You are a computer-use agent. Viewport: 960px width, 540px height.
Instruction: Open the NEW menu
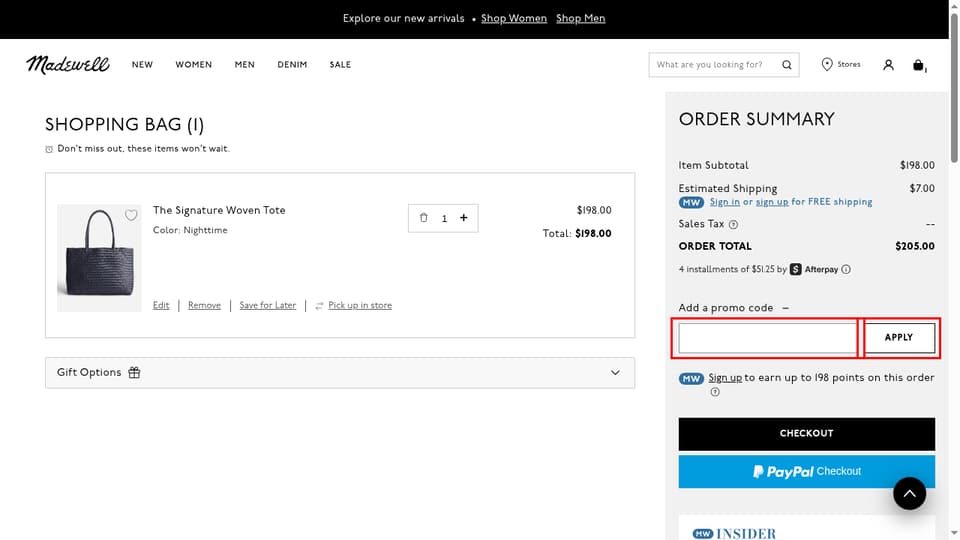point(142,64)
